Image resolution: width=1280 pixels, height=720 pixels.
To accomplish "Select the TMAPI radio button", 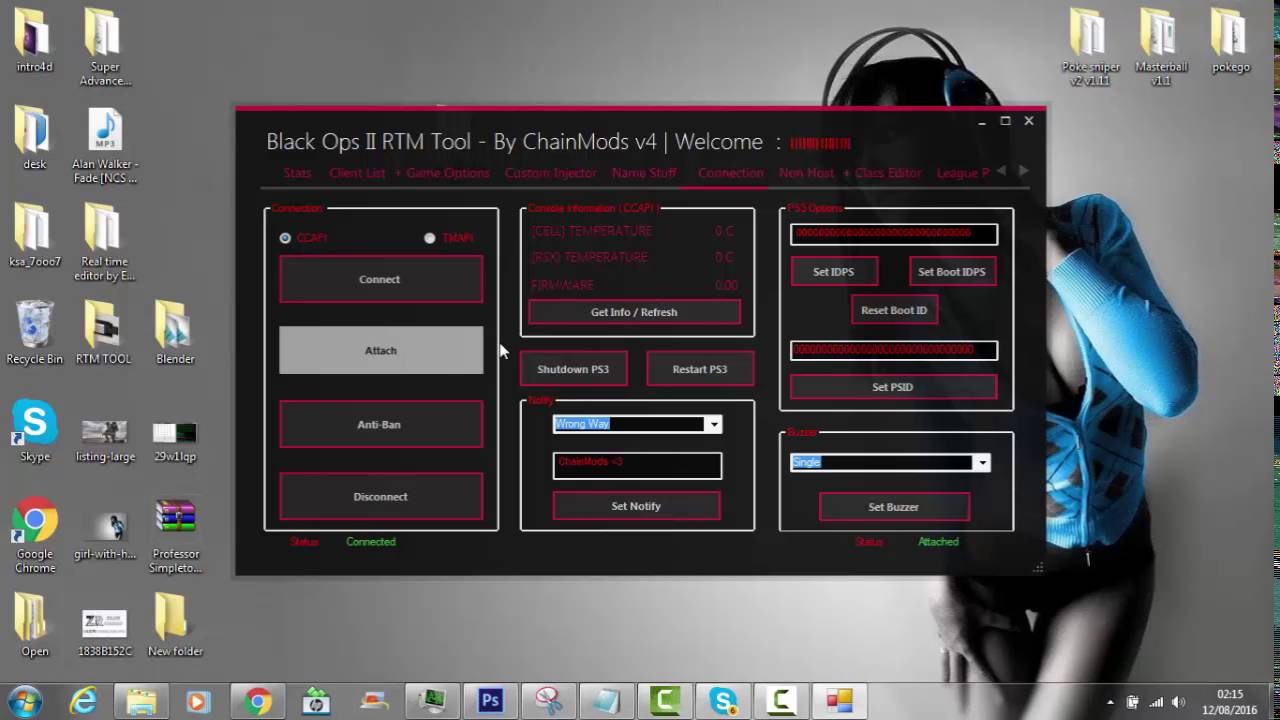I will click(x=430, y=238).
